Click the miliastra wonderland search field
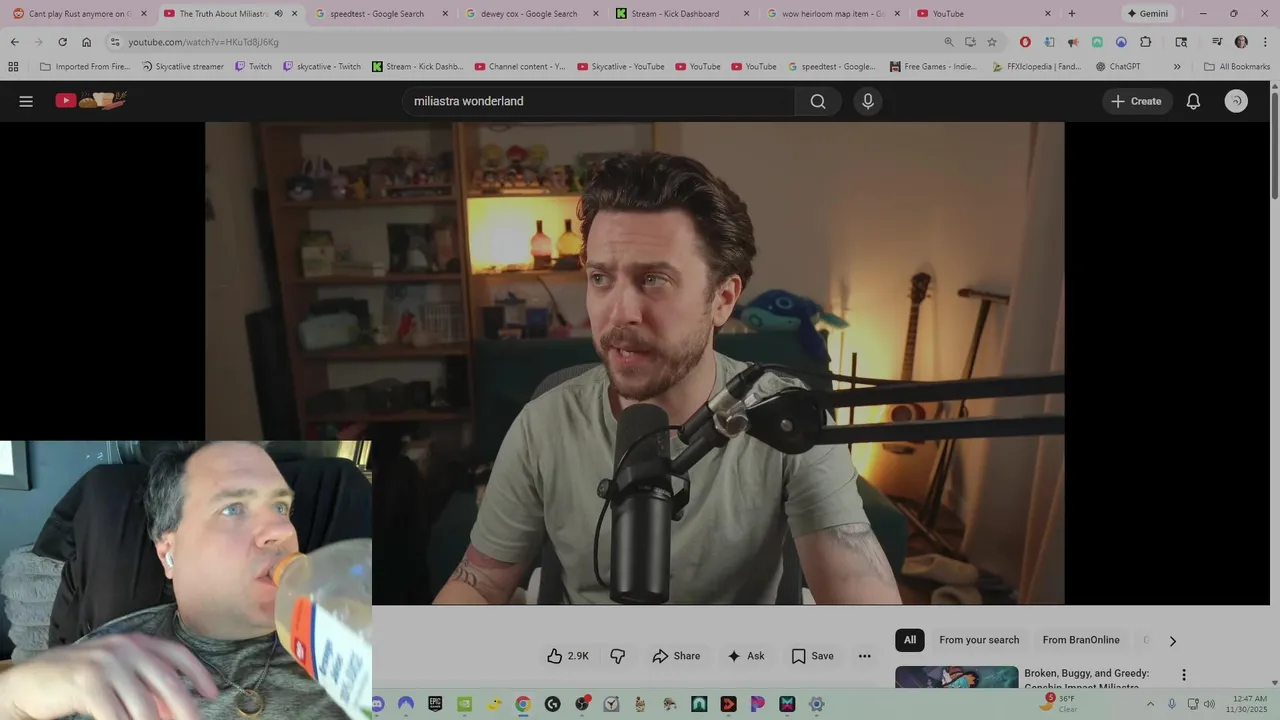This screenshot has width=1280, height=720. (x=600, y=101)
